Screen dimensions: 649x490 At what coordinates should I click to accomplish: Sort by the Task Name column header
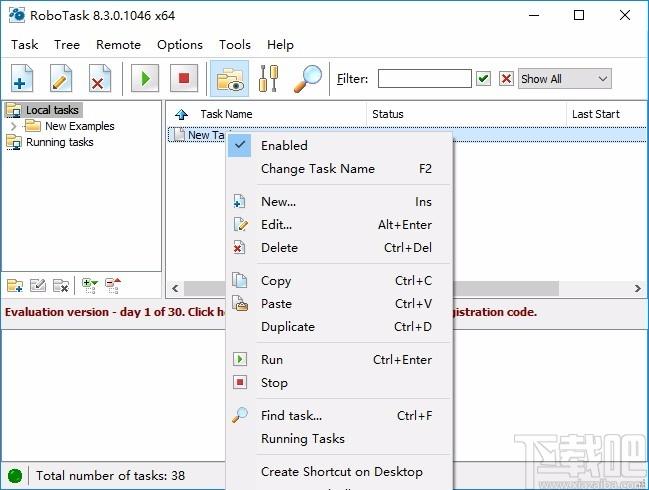[226, 114]
